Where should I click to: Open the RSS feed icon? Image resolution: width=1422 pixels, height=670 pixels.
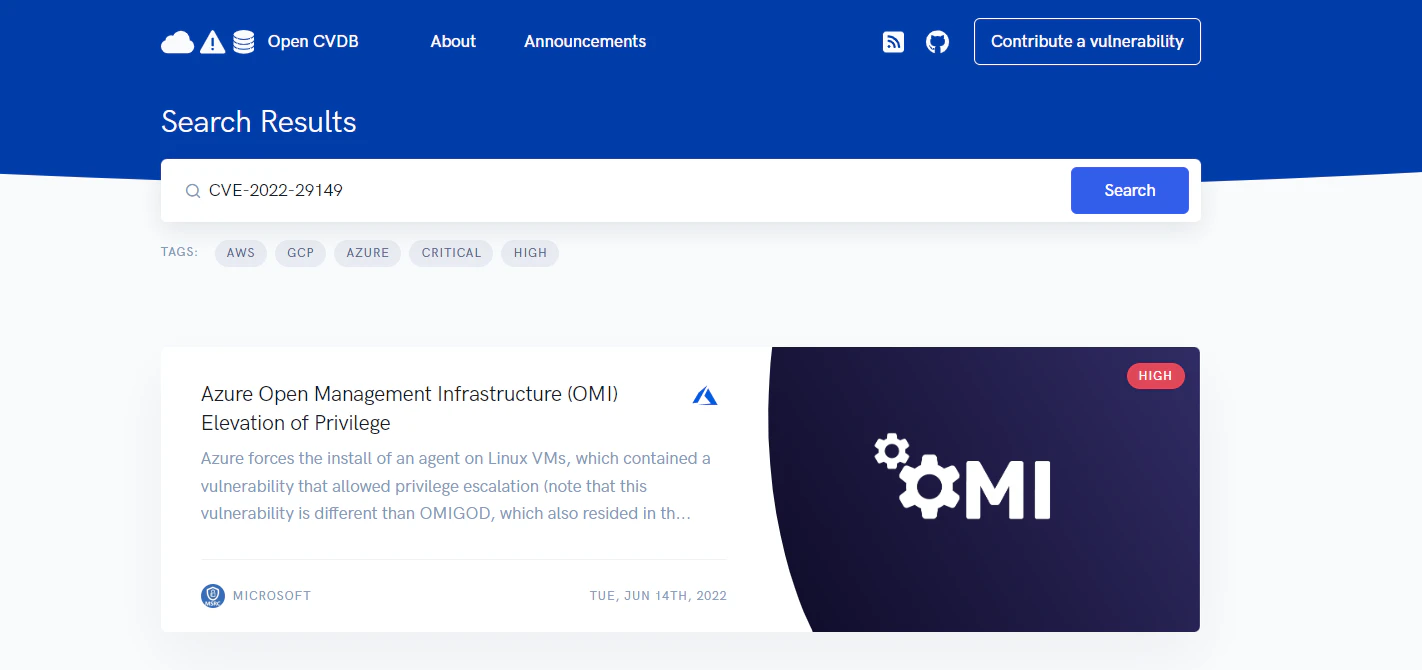893,42
